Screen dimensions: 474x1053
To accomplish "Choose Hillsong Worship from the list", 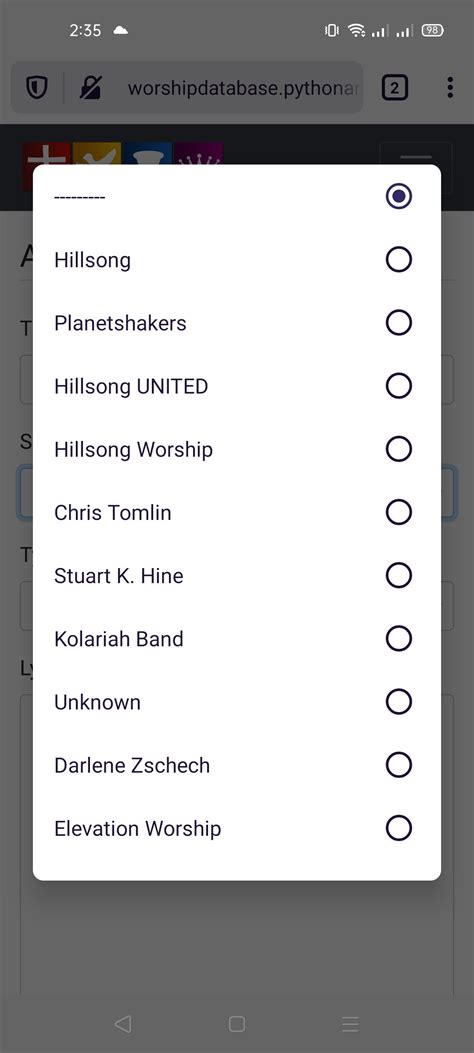I will pyautogui.click(x=237, y=449).
